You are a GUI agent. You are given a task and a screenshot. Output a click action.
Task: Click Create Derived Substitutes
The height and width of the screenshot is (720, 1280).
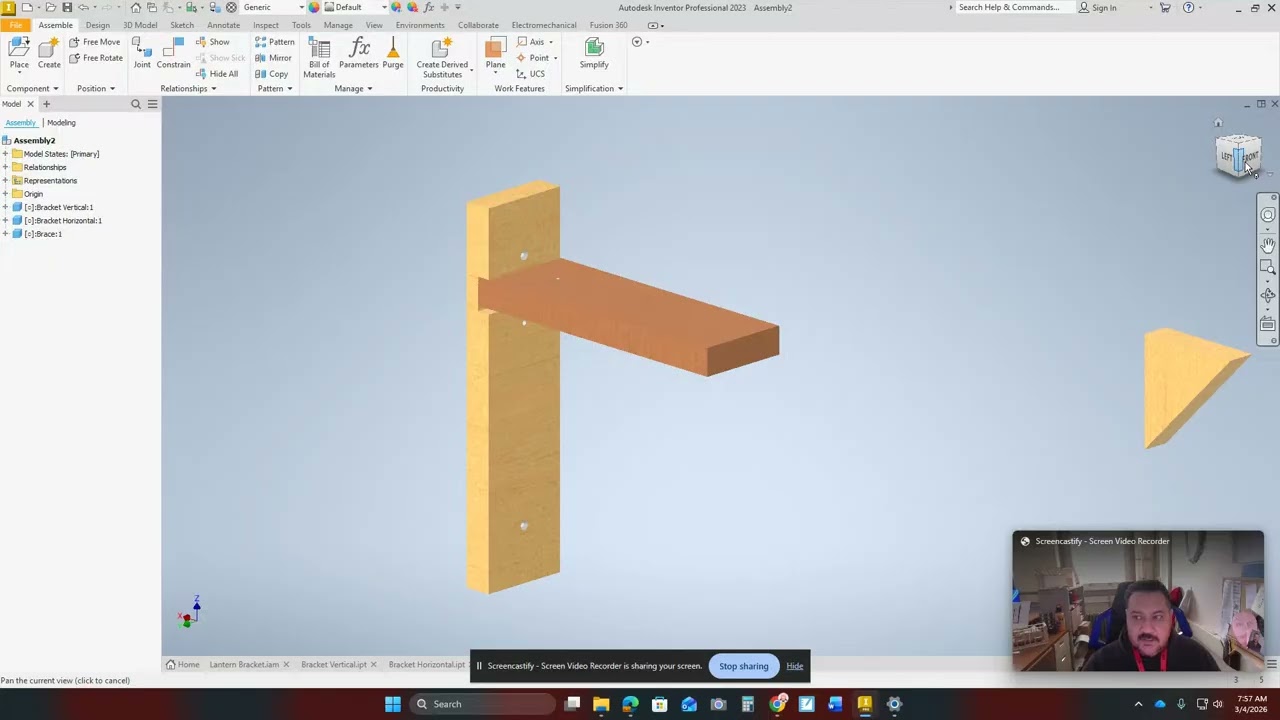(442, 57)
